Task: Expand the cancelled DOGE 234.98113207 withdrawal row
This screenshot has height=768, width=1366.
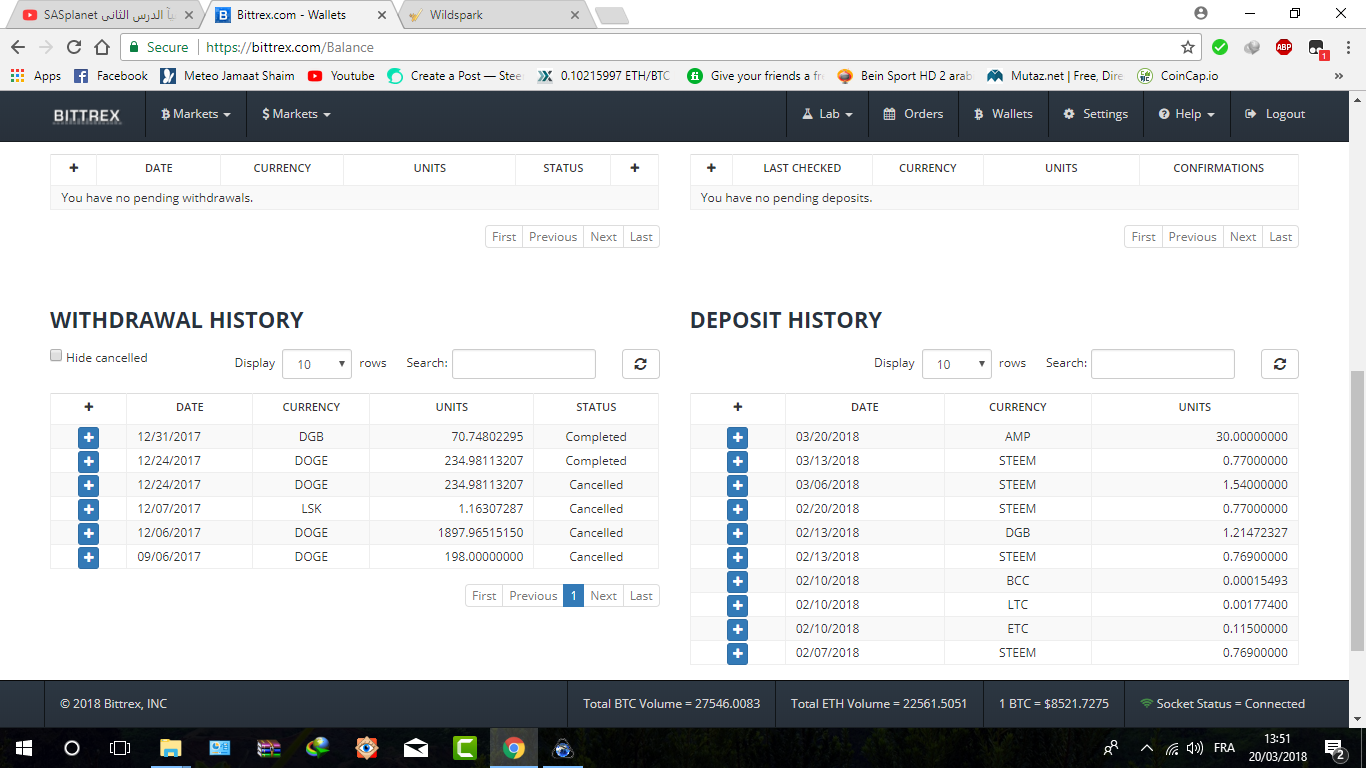Action: pos(88,485)
